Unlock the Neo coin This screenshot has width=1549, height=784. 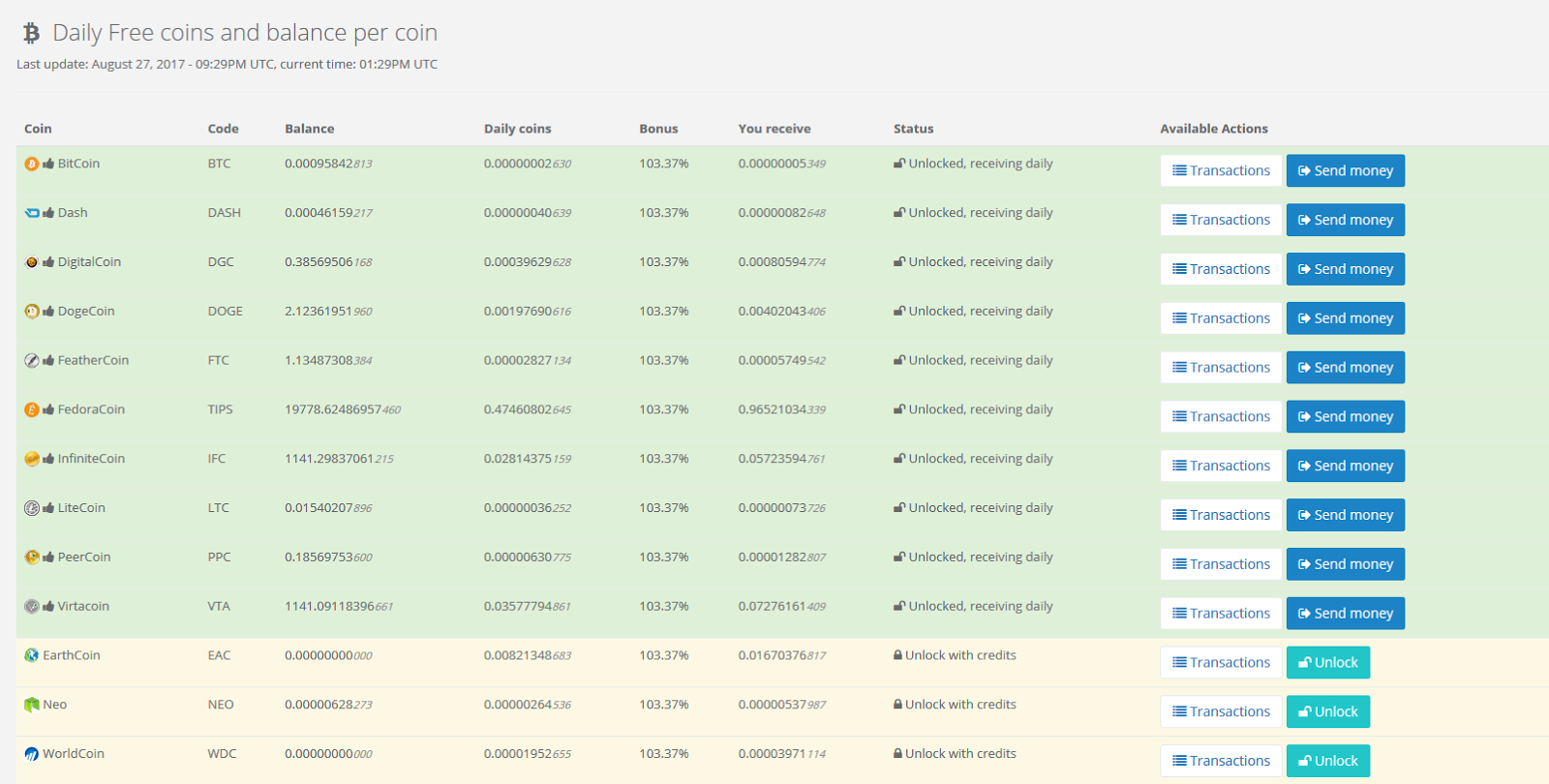tap(1327, 711)
